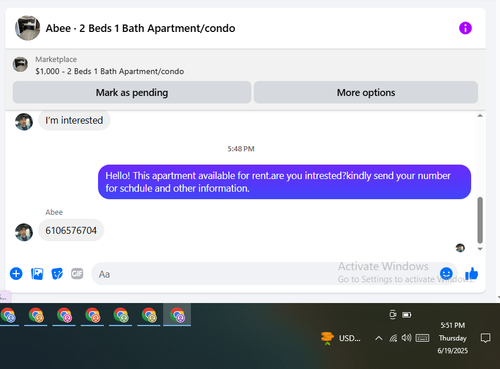The image size is (500, 369).
Task: Choose a sticker with the sticker icon
Action: pos(57,274)
